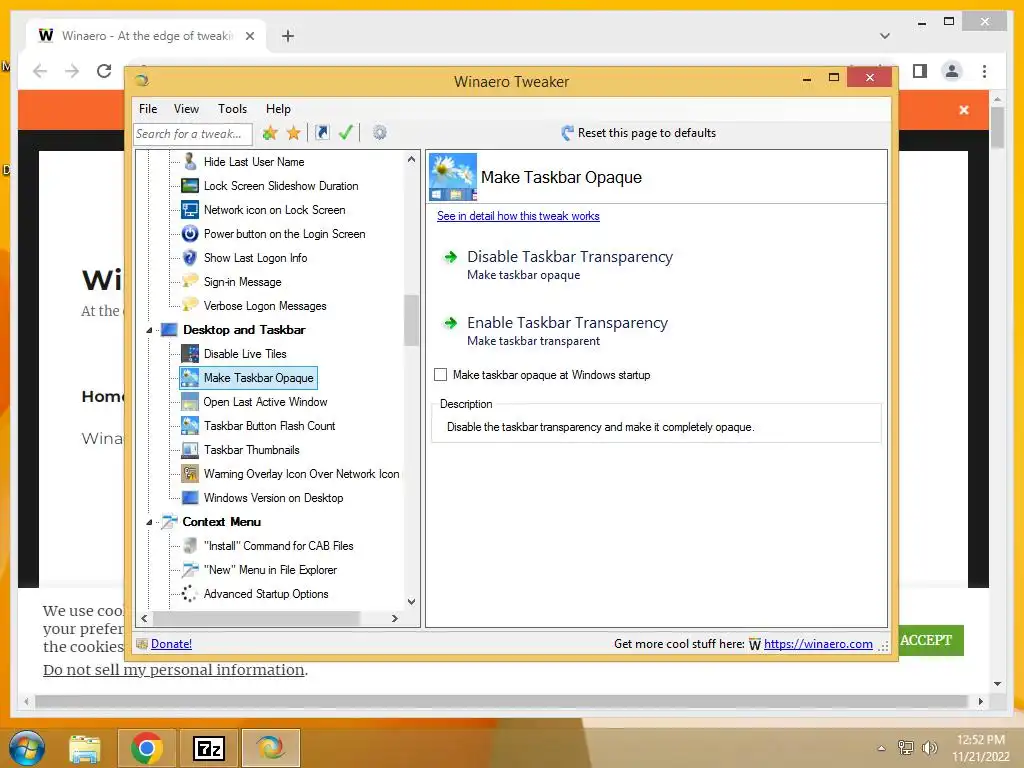Select the Winaero browser tab
The width and height of the screenshot is (1024, 768).
146,36
